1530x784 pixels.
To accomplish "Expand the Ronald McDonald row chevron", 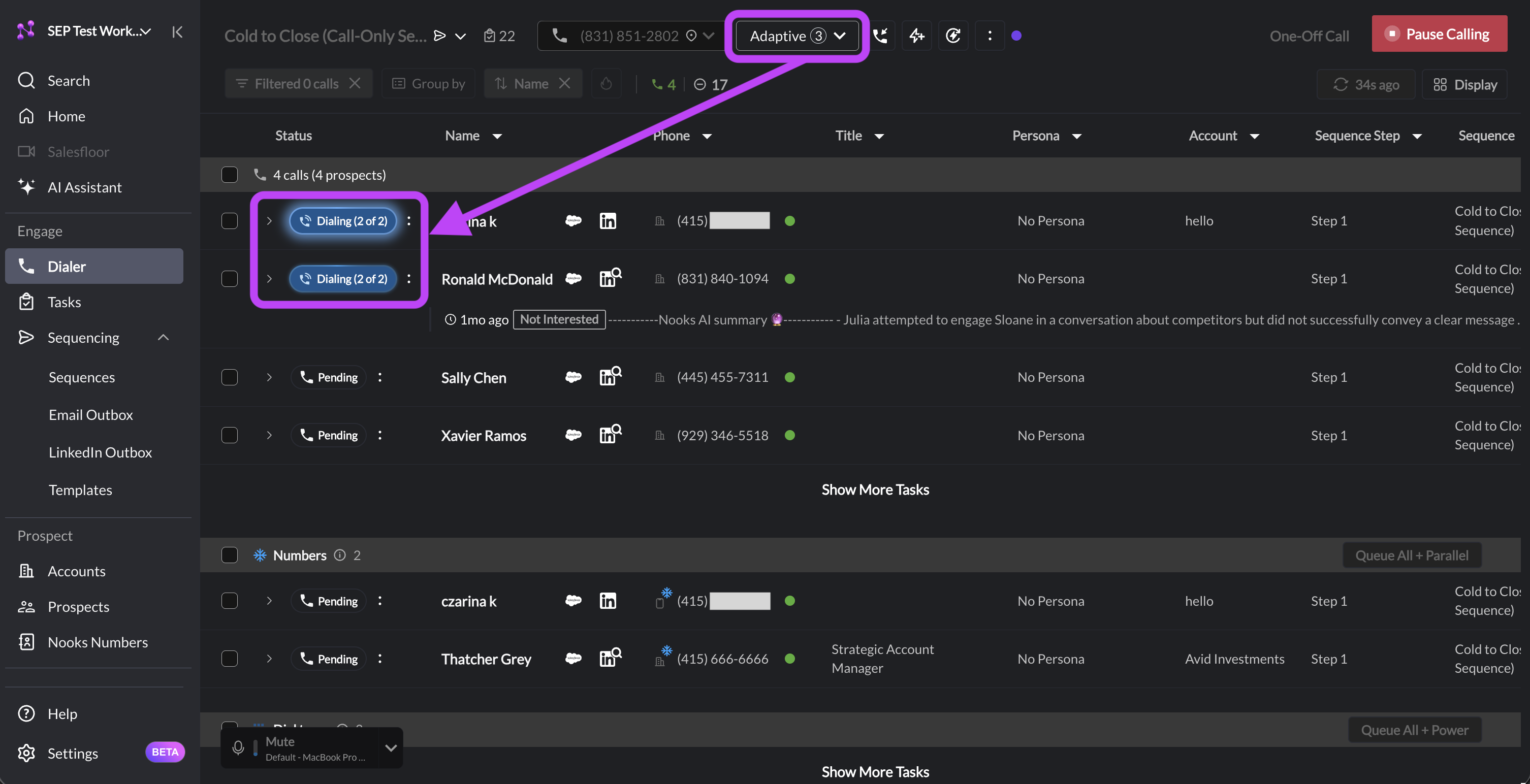I will point(269,279).
